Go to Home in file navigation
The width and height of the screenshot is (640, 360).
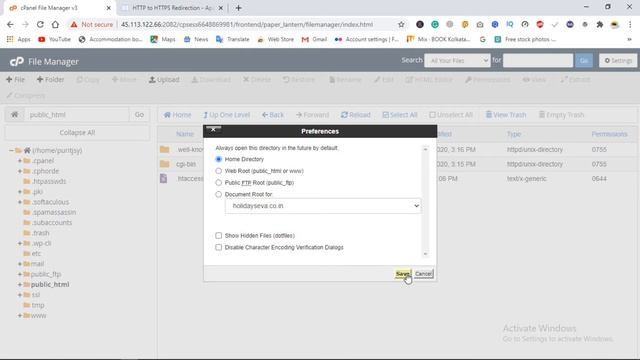(x=178, y=115)
